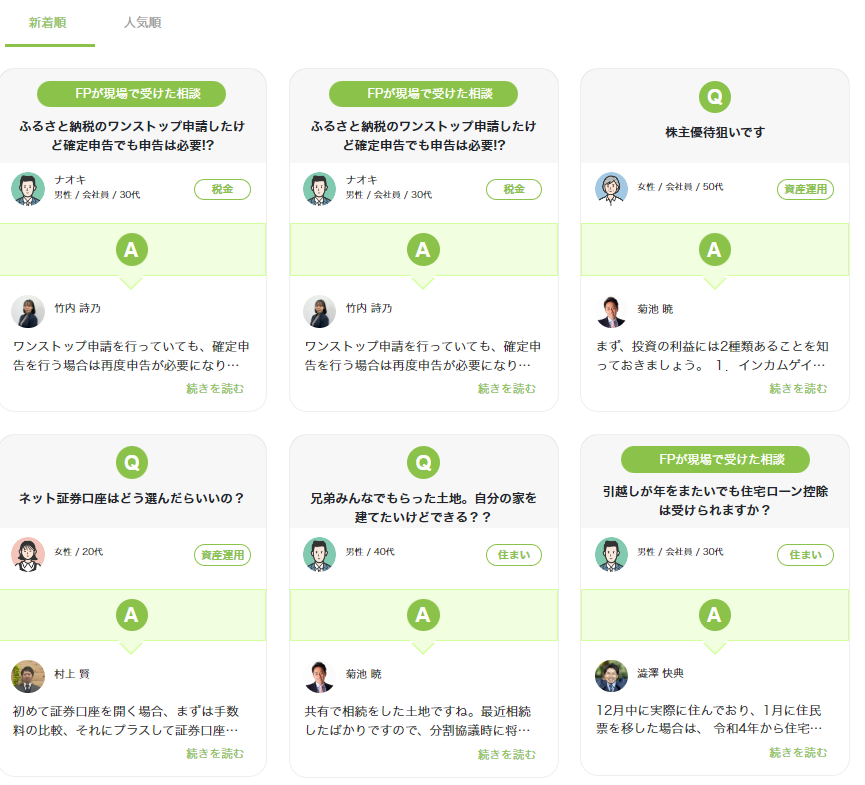Click the Q icon above ネット証券口座 question
The height and width of the screenshot is (785, 865).
coord(131,462)
